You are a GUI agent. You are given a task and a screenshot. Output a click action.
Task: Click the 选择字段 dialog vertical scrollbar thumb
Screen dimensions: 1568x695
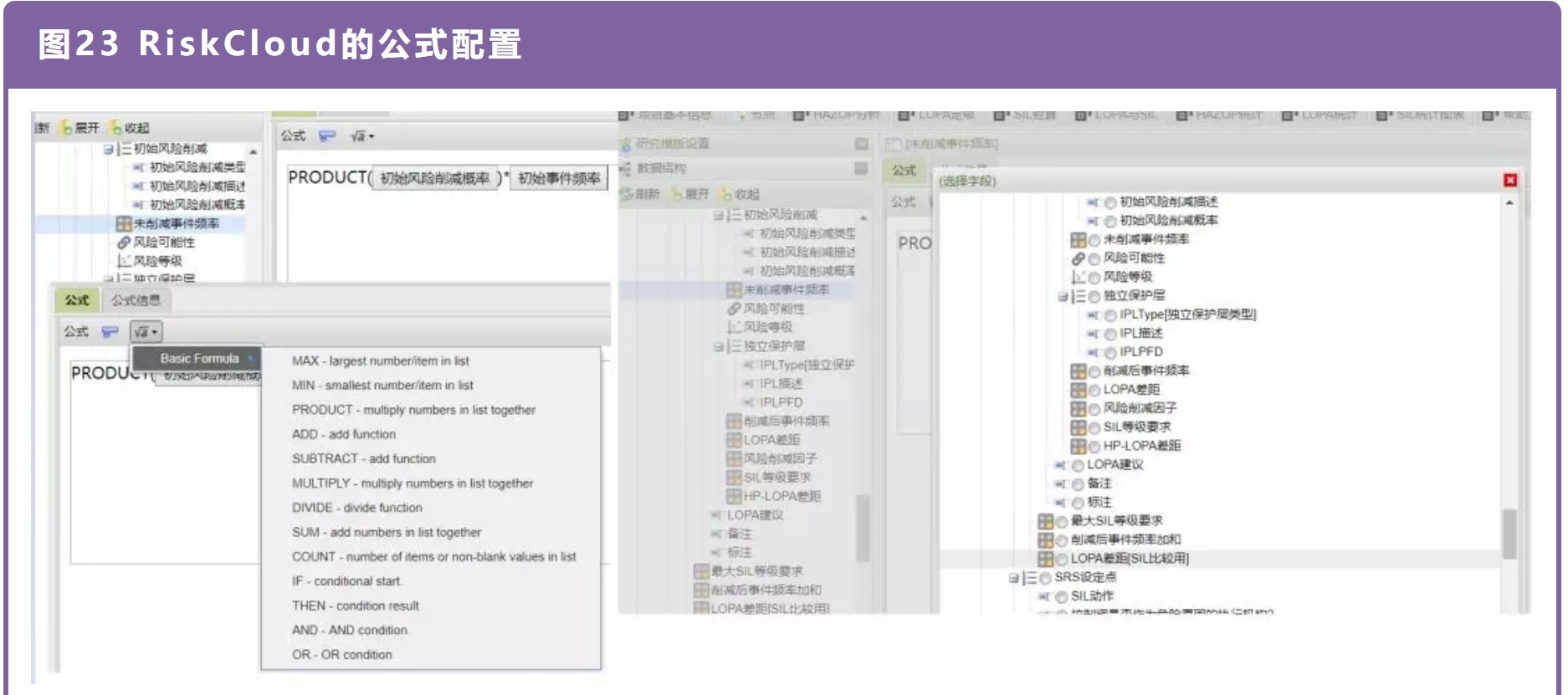pyautogui.click(x=1509, y=534)
